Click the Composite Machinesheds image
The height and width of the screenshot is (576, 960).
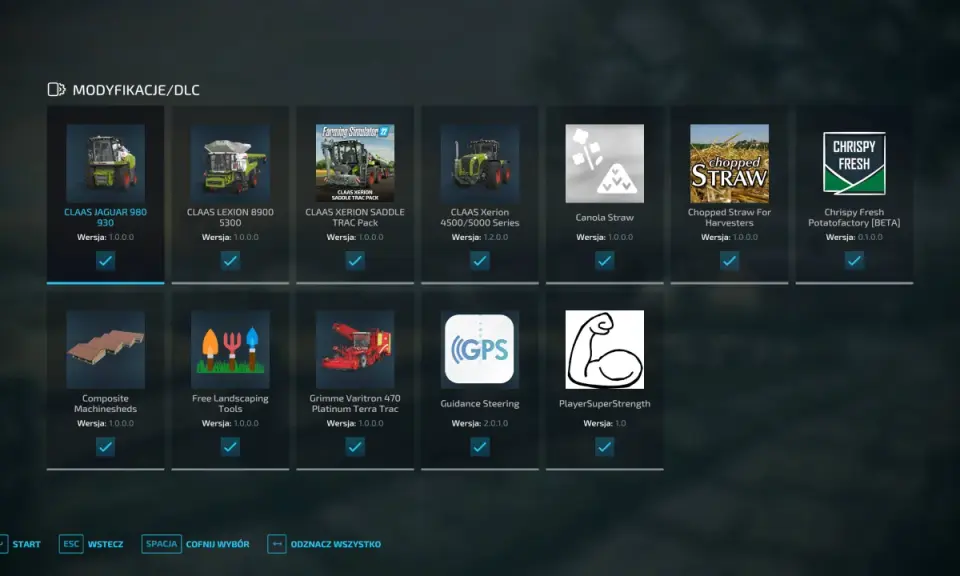(105, 350)
